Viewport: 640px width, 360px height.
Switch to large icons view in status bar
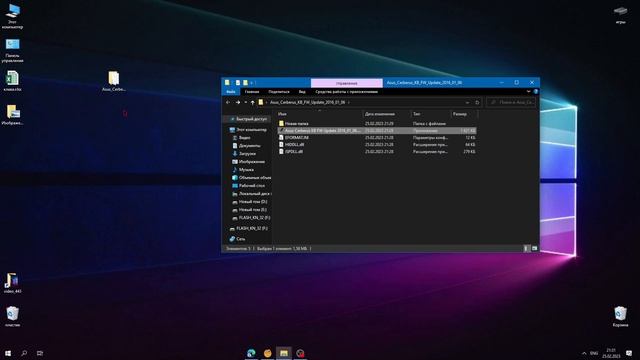coord(534,248)
